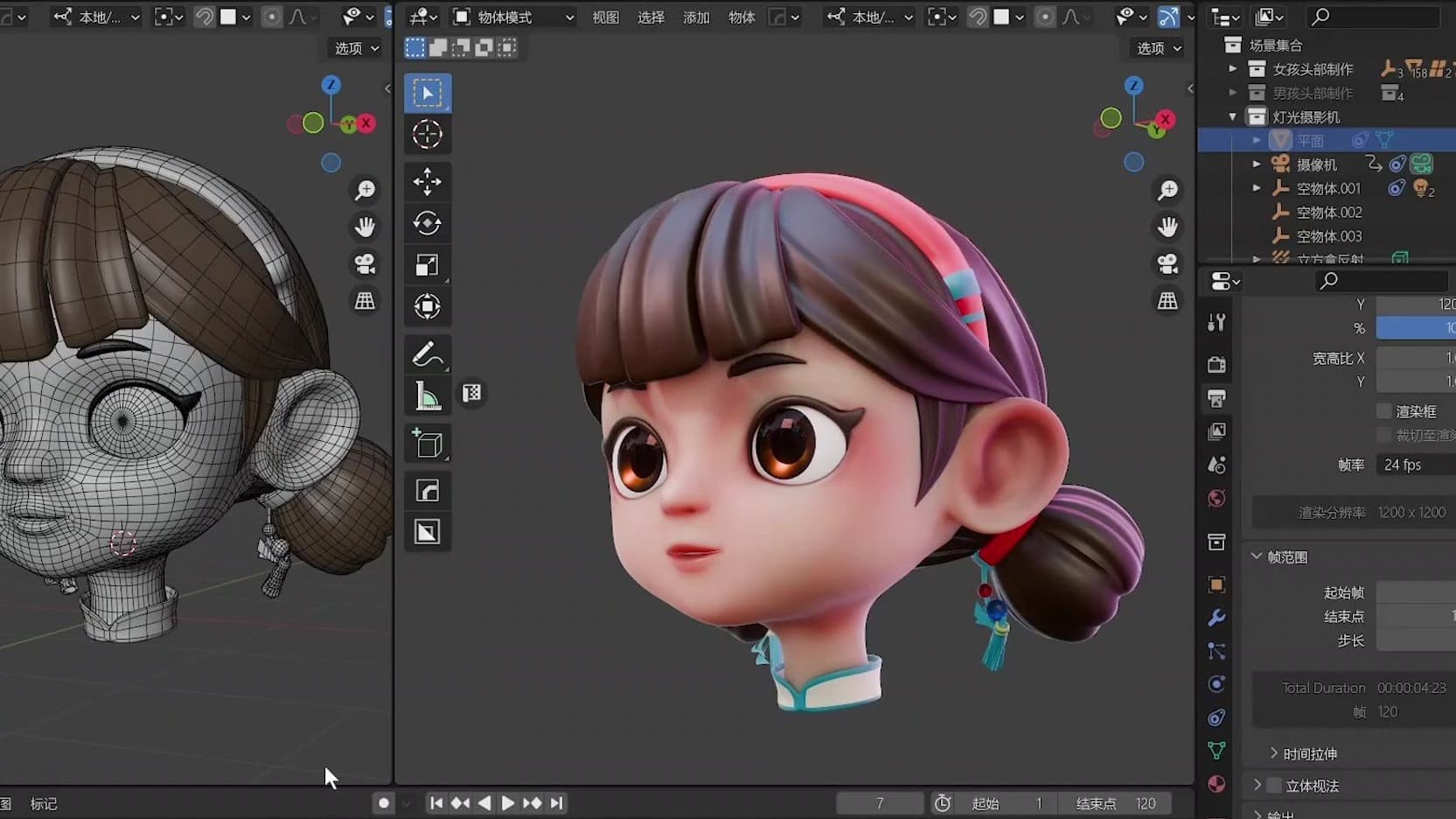
Task: Click the outliner search field
Action: pos(1373,16)
